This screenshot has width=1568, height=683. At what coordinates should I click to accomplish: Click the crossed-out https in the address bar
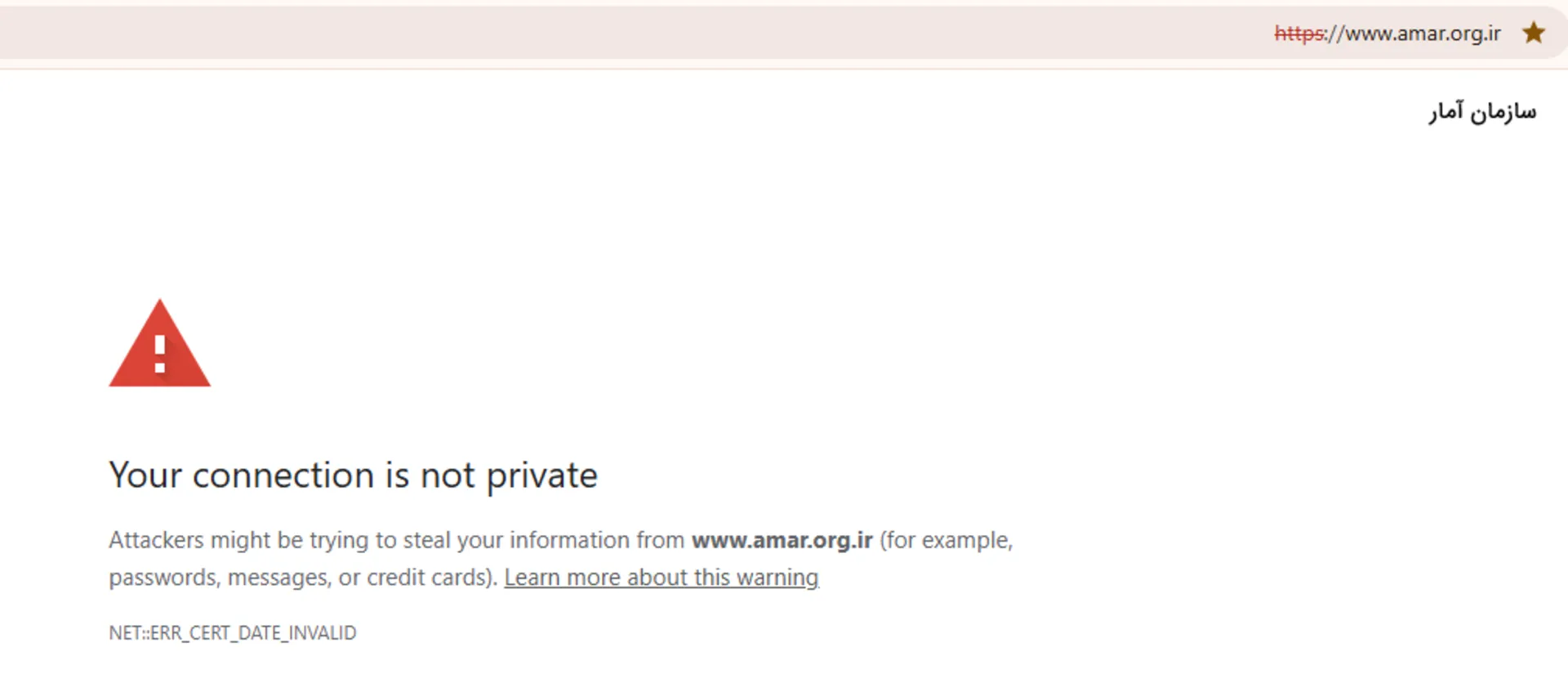1299,33
